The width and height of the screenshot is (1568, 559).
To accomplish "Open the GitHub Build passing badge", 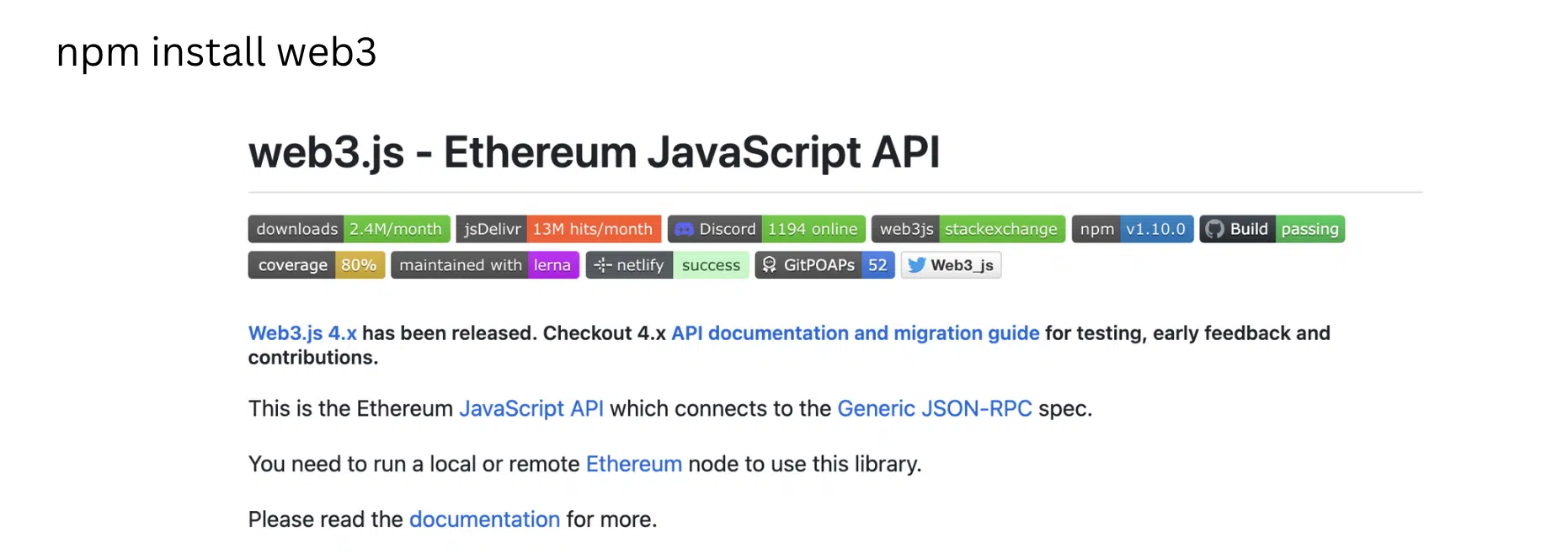I will coord(1272,229).
